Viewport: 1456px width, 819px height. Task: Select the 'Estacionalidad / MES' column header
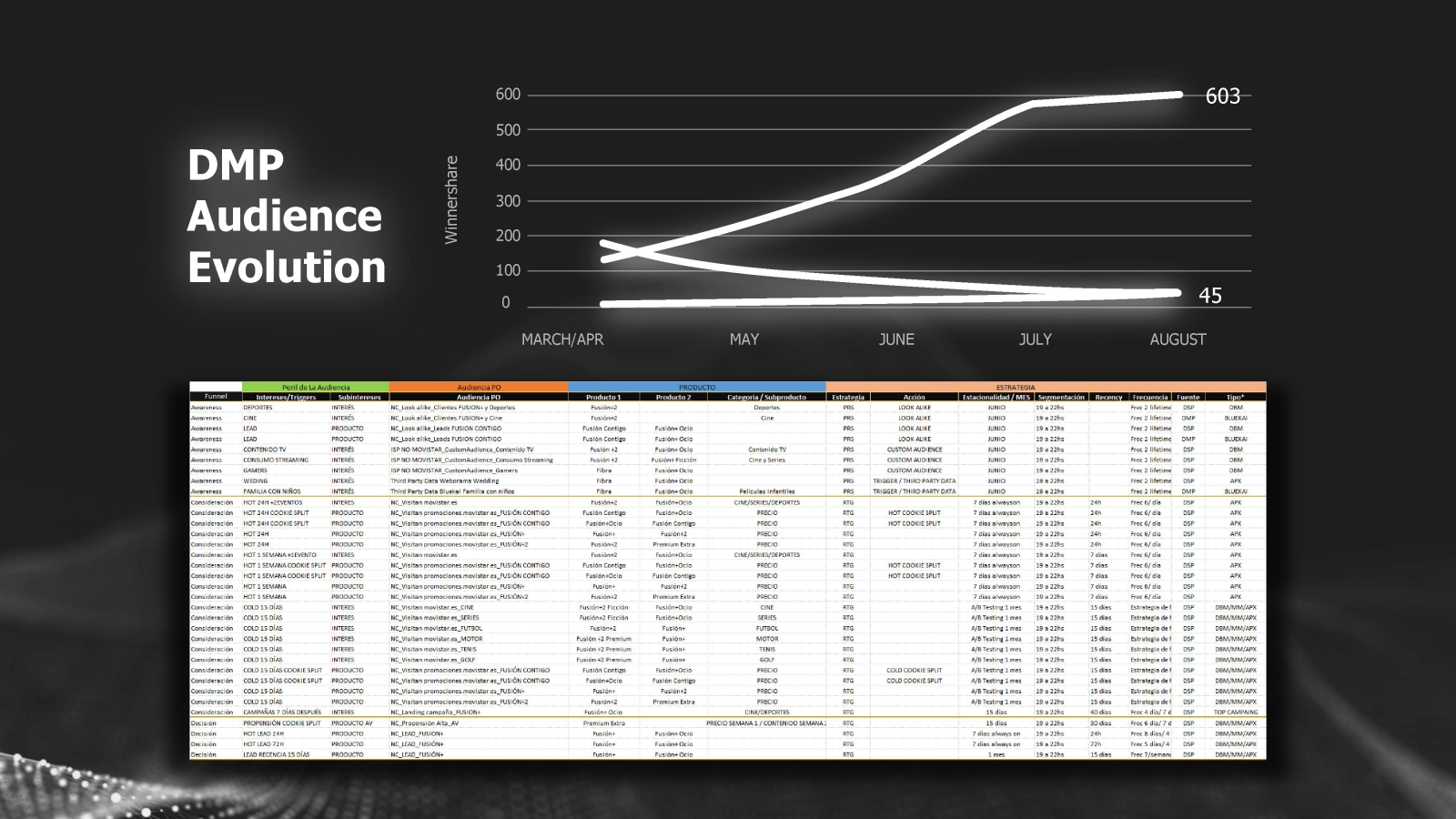pos(996,397)
